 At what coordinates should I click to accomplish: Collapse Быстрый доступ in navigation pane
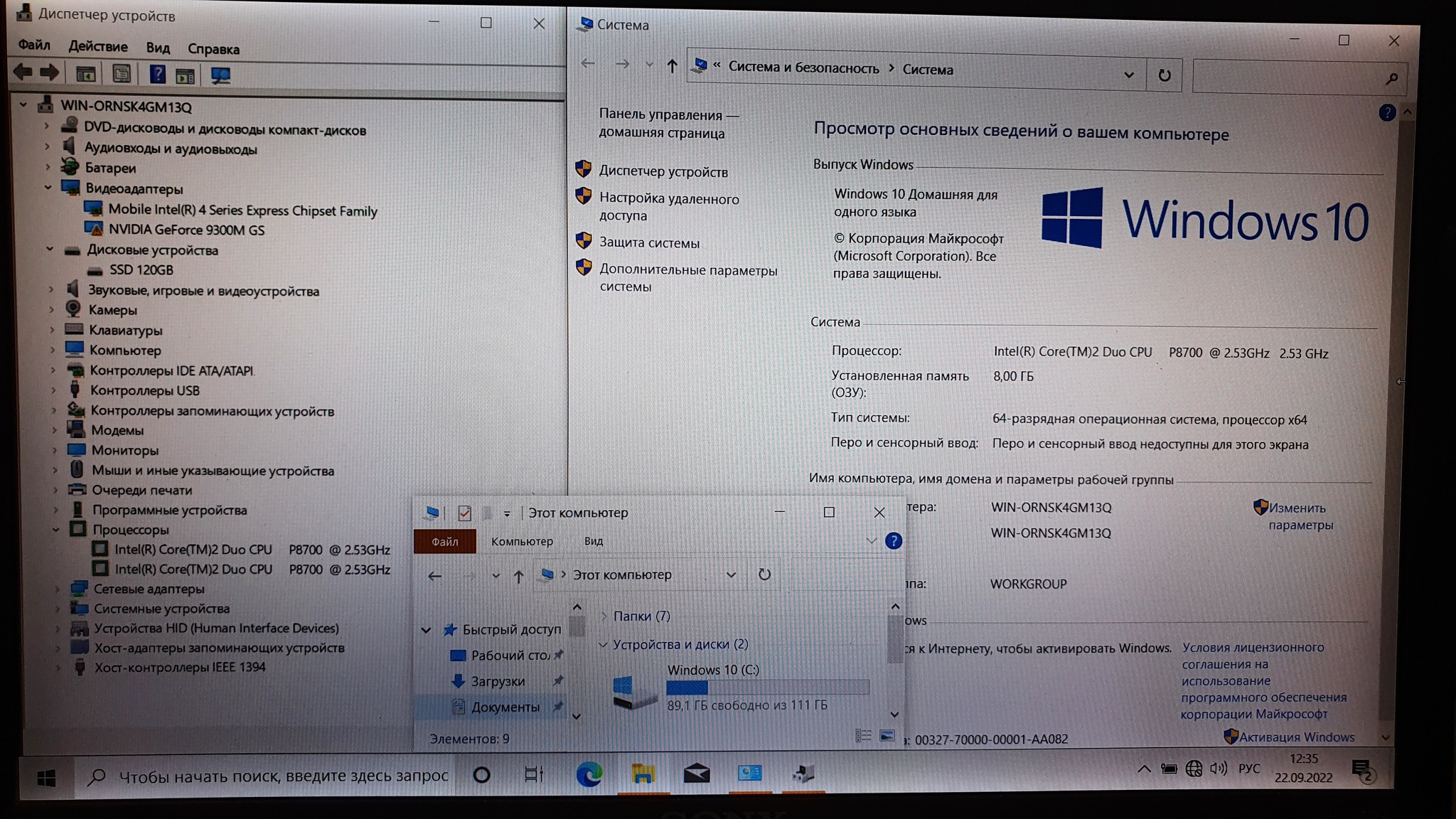(426, 630)
